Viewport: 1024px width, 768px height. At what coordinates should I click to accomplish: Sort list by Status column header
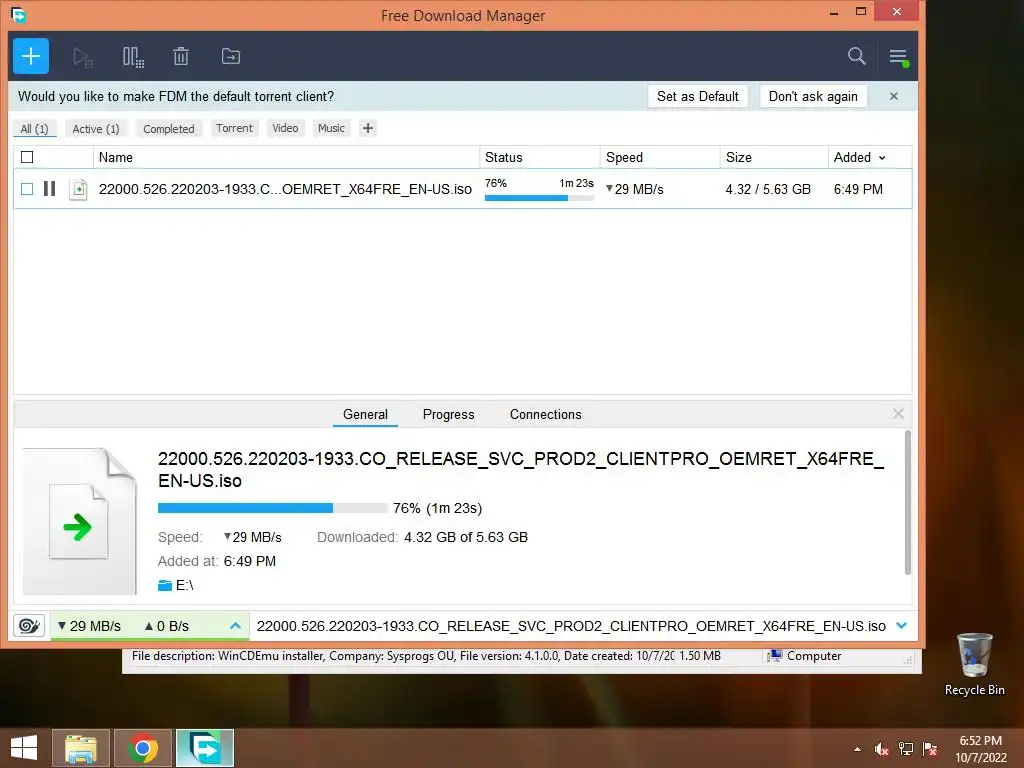pyautogui.click(x=539, y=157)
